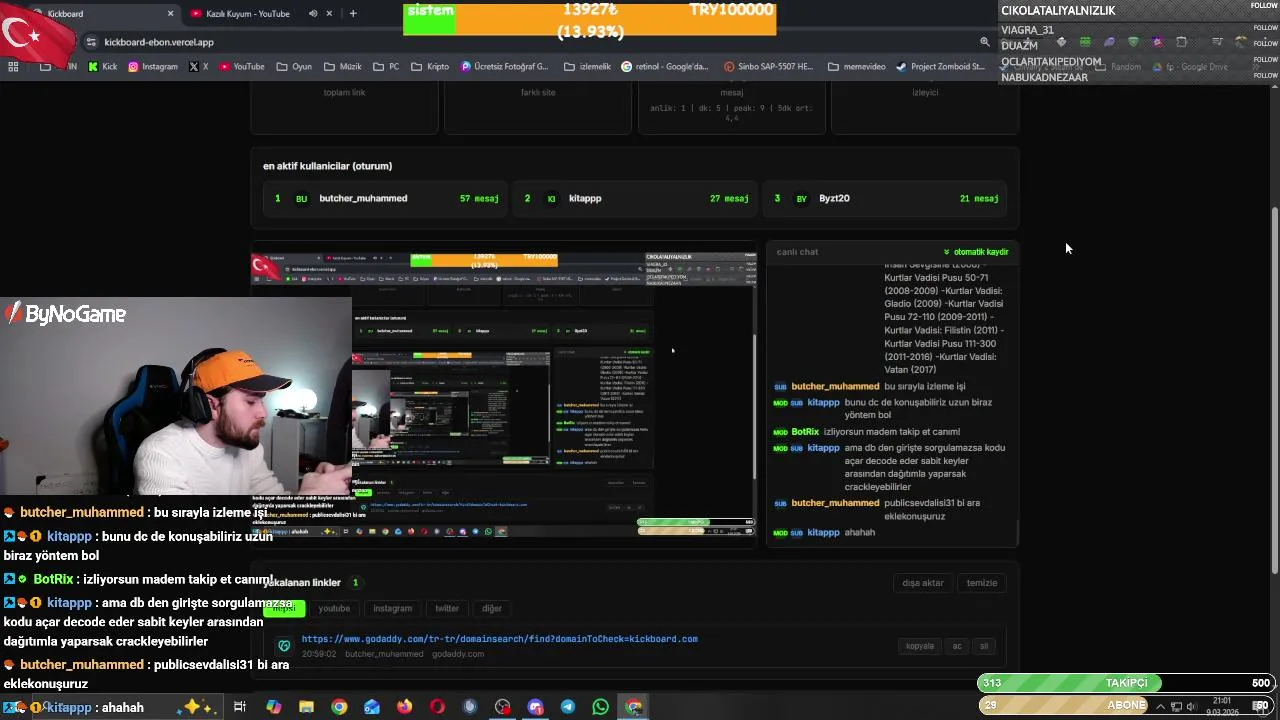This screenshot has width=1280, height=720.
Task: Click the sistem progress bar at top
Action: click(x=590, y=20)
